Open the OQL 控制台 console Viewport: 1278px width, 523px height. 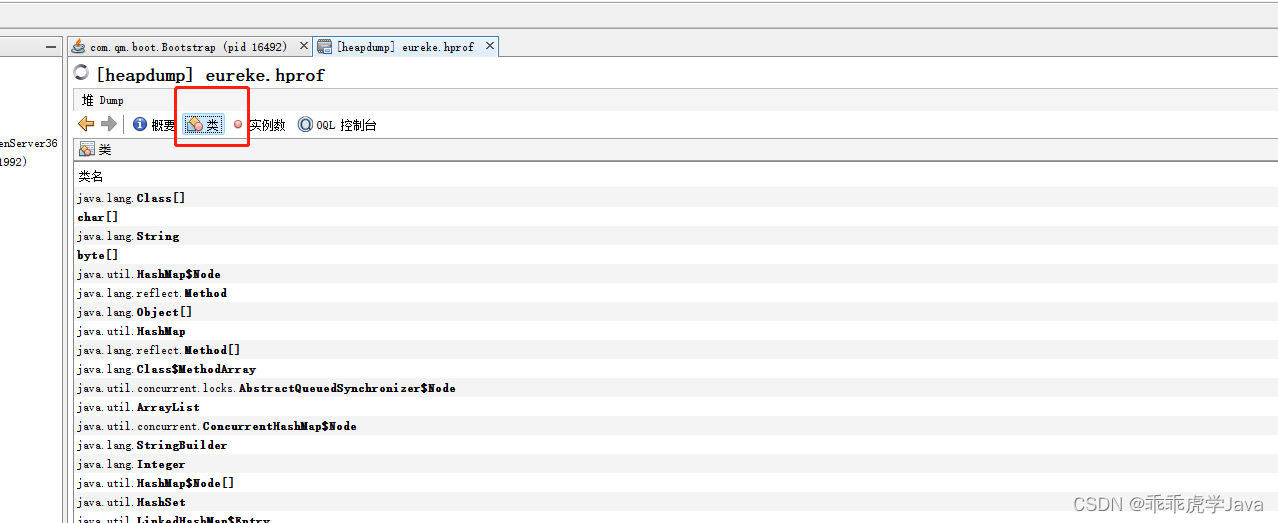tap(337, 125)
